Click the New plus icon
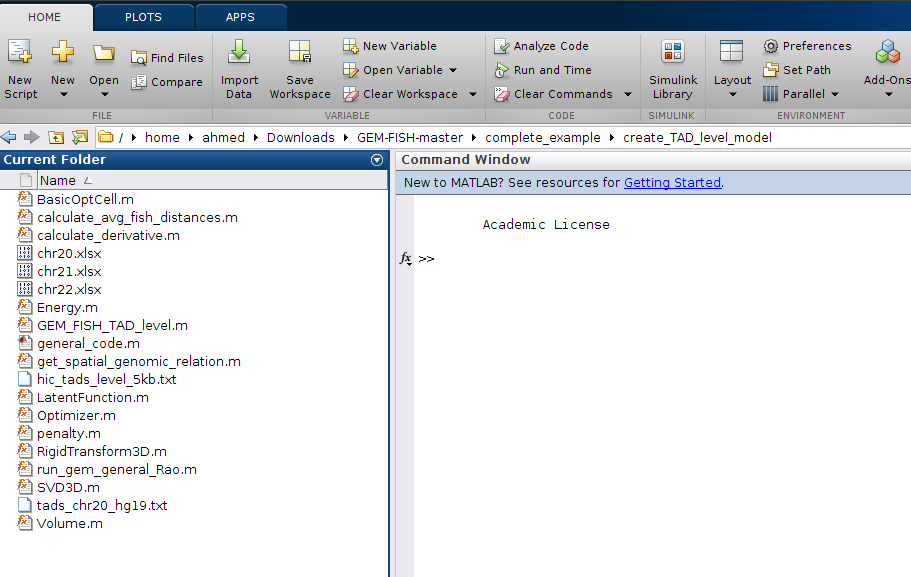Image resolution: width=911 pixels, height=577 pixels. click(63, 52)
